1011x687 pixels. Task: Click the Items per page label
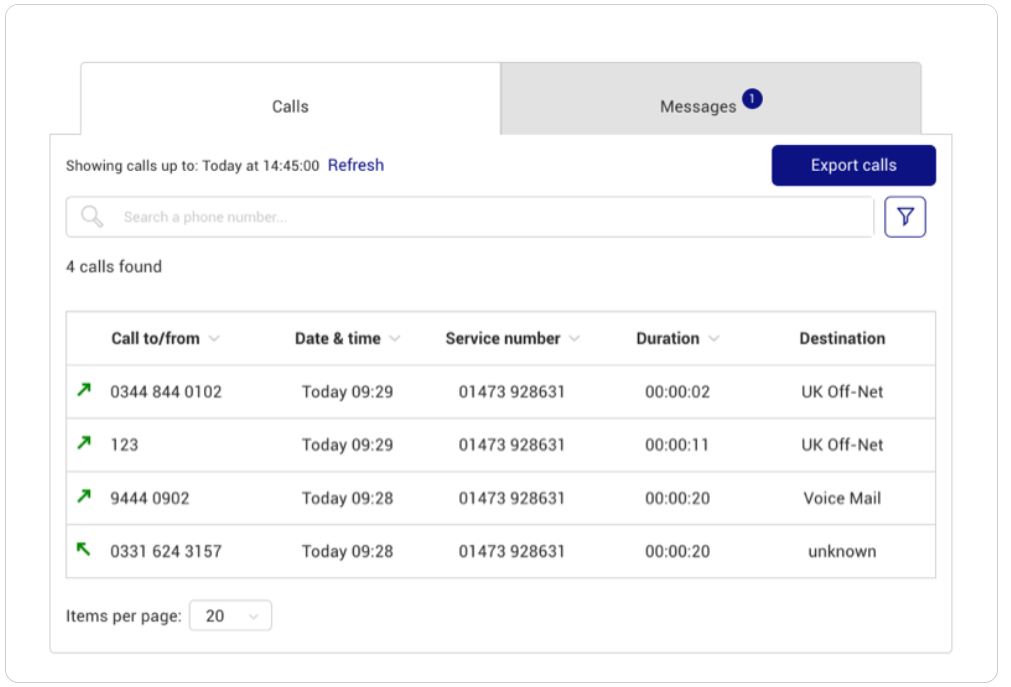pyautogui.click(x=124, y=616)
